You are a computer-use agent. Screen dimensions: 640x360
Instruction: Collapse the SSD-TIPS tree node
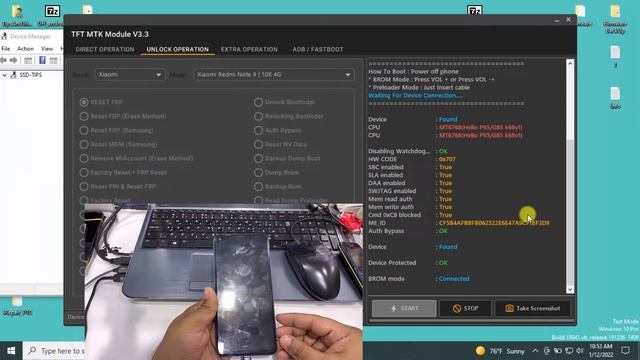click(x=4, y=75)
